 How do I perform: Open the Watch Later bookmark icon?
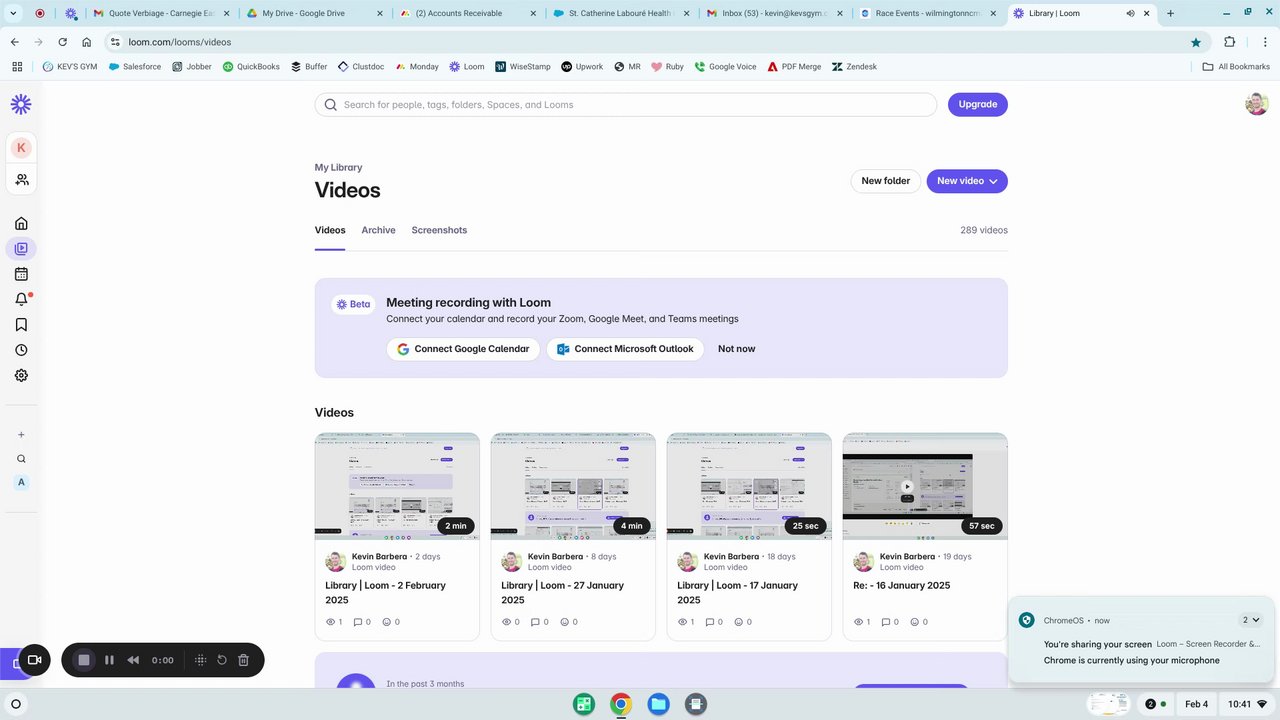(21, 325)
